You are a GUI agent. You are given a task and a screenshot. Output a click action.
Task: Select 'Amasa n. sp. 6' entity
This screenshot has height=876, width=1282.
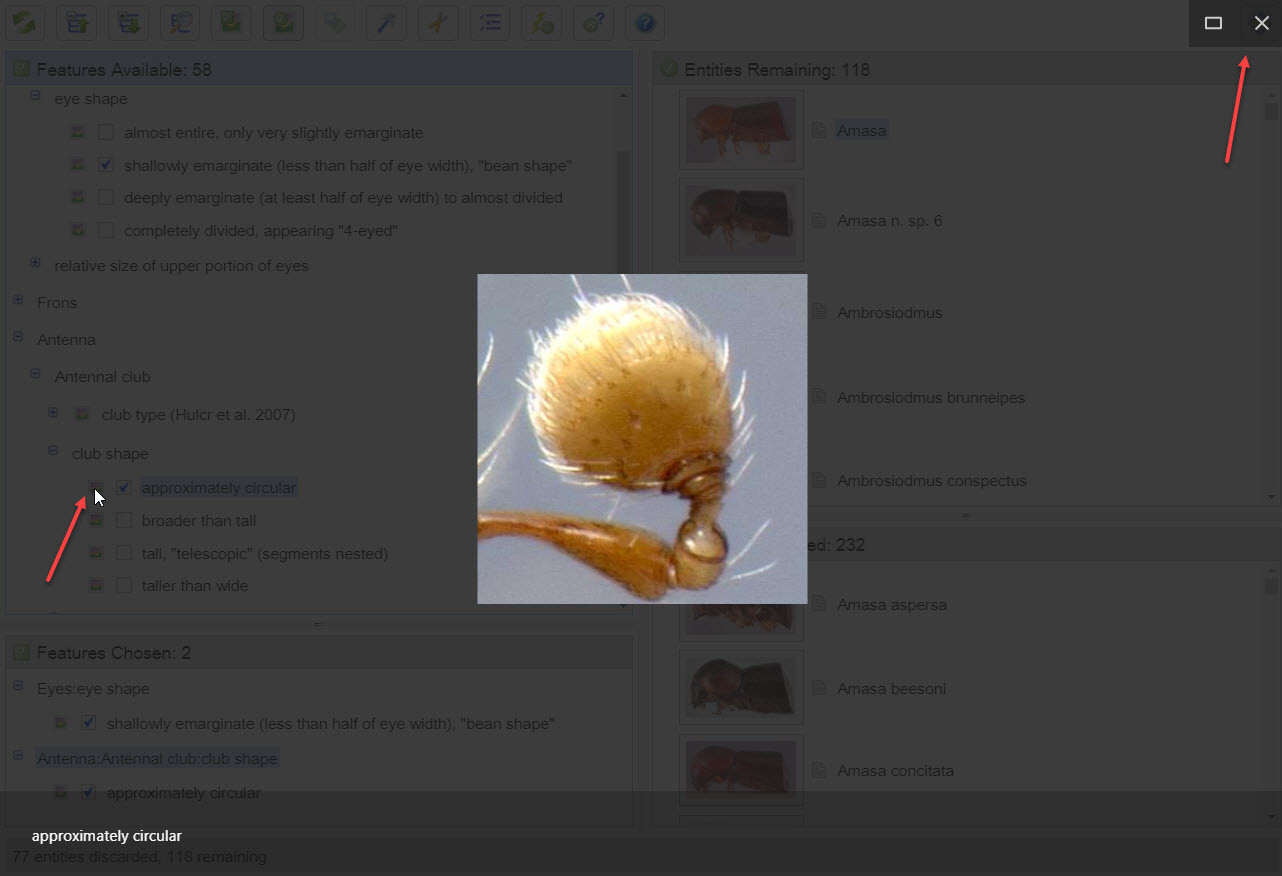click(889, 220)
